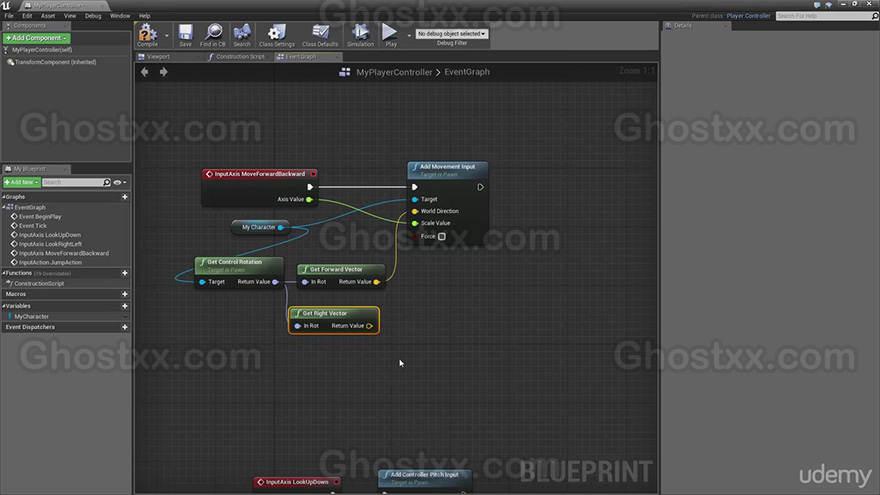The width and height of the screenshot is (880, 495).
Task: Open Compile options dropdown arrow
Action: pos(167,35)
